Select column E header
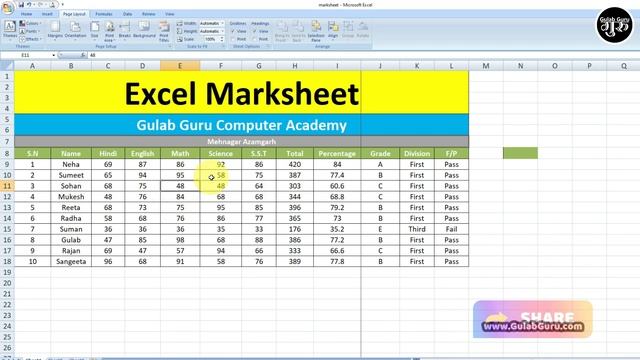Image resolution: width=640 pixels, height=360 pixels. (x=180, y=66)
